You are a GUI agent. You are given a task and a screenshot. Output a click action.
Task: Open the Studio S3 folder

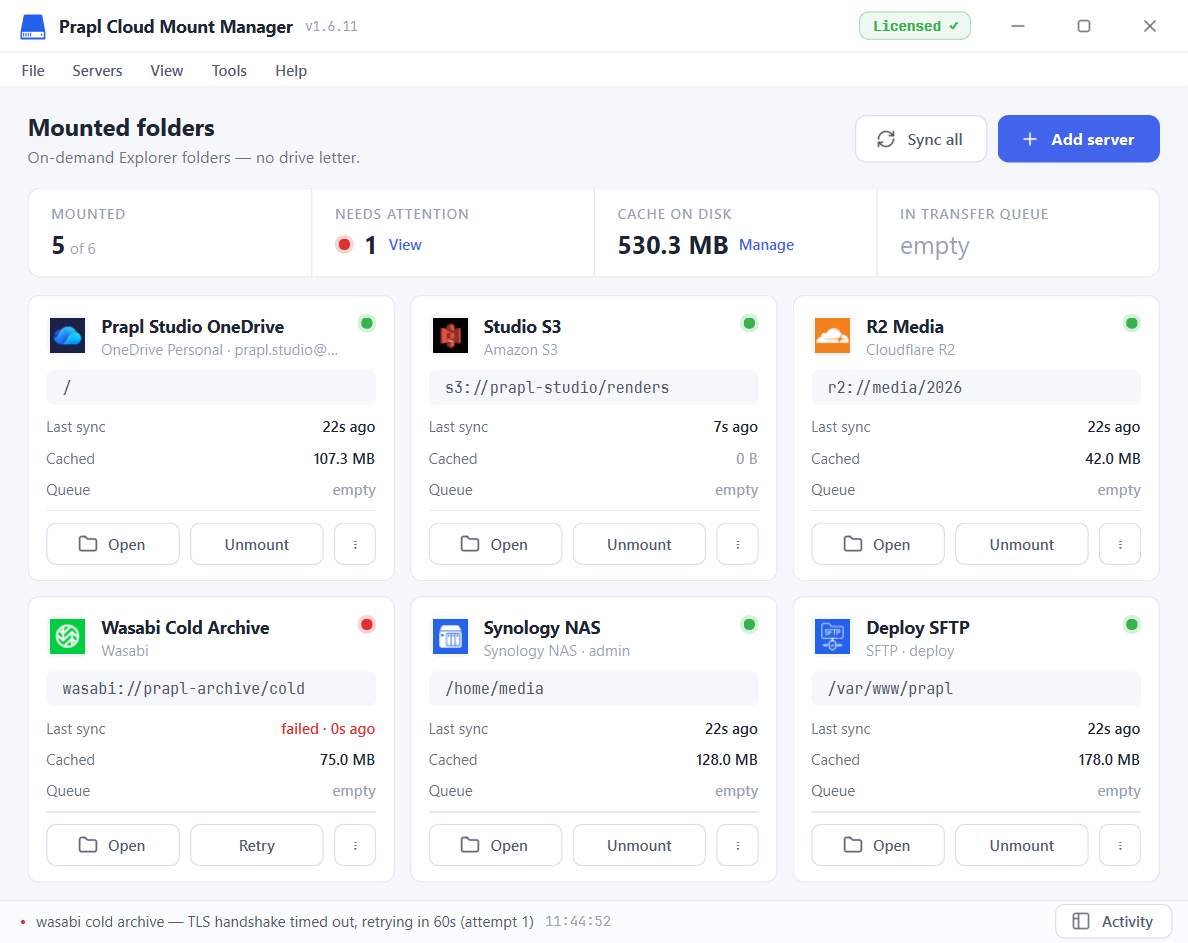(x=496, y=545)
